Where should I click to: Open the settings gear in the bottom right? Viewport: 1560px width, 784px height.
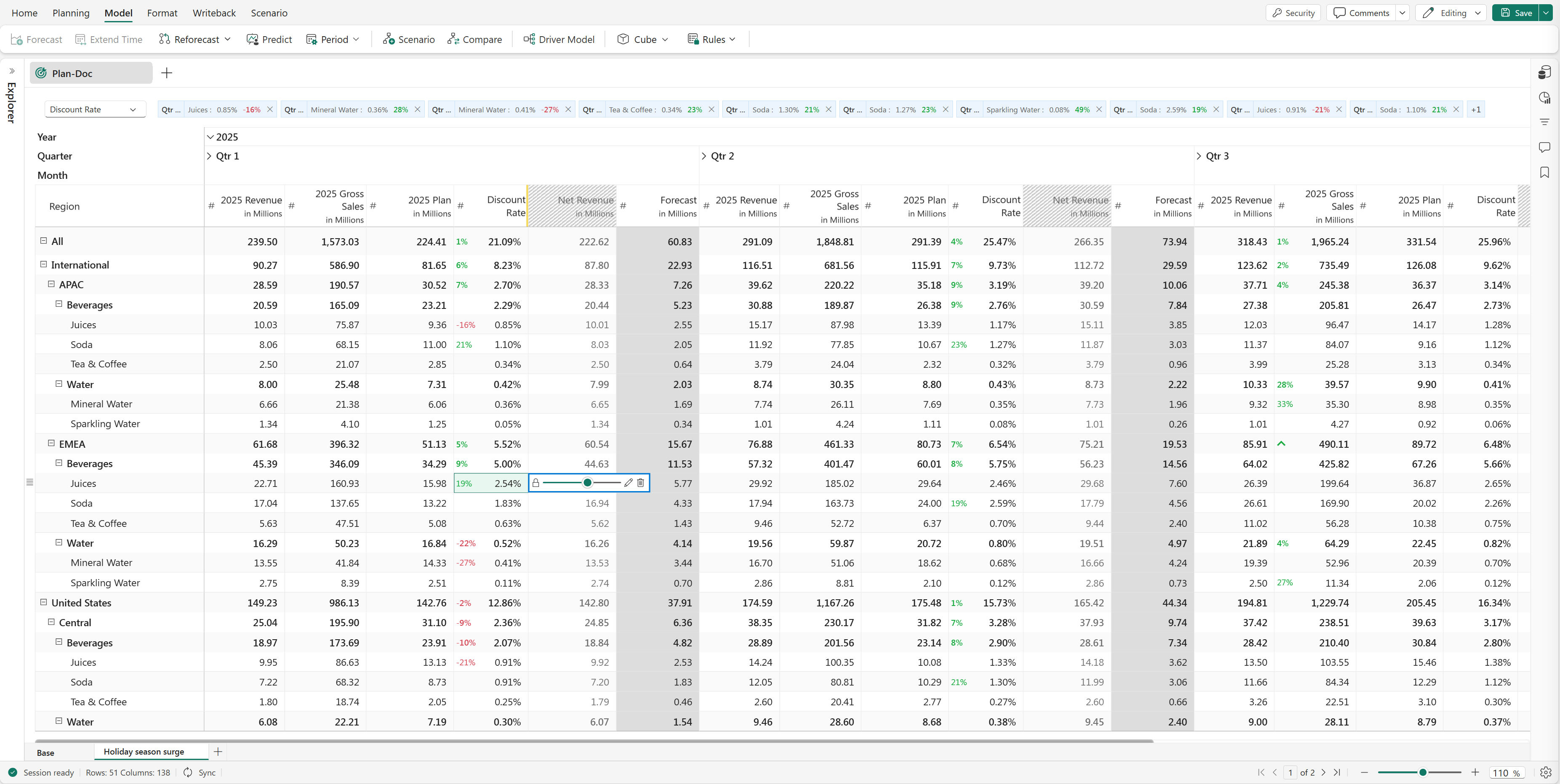(x=1545, y=773)
